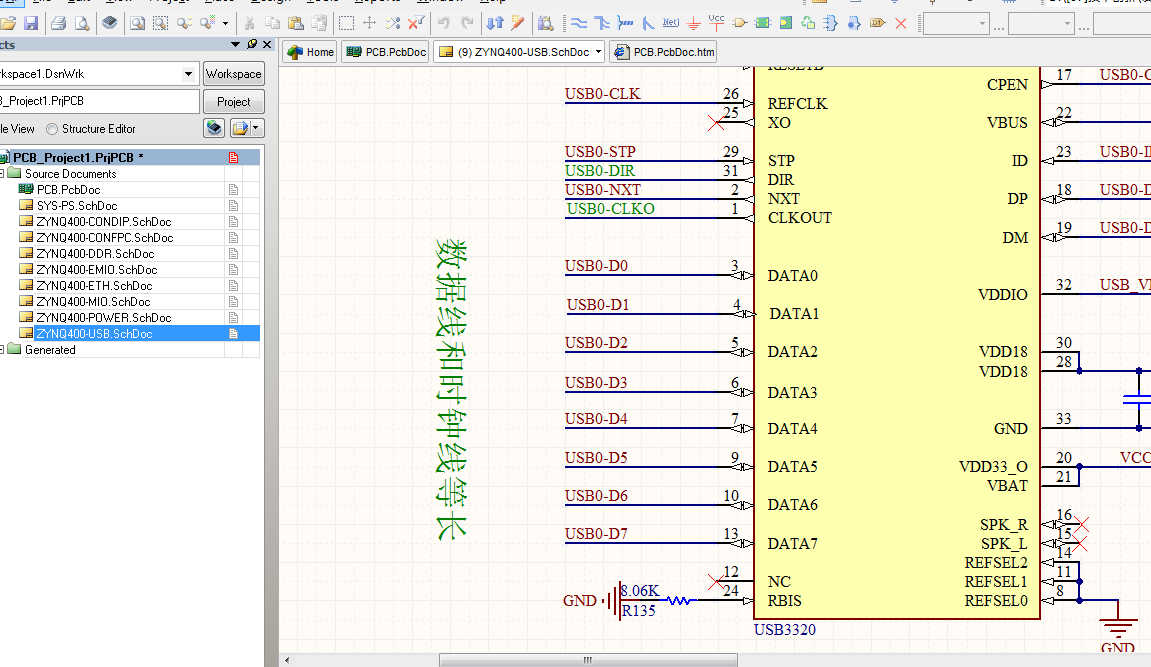
Task: Activate the cross probe tool
Action: [x=518, y=23]
